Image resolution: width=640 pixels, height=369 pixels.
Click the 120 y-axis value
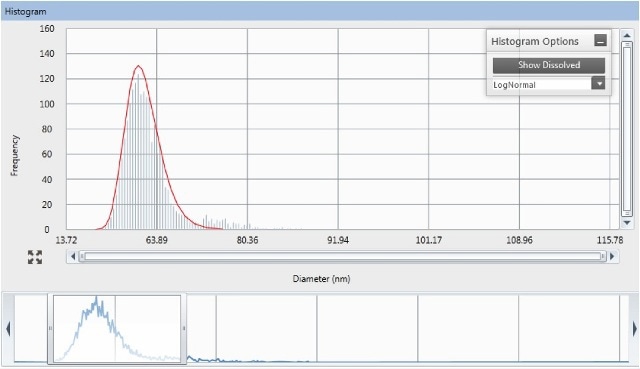(x=47, y=79)
